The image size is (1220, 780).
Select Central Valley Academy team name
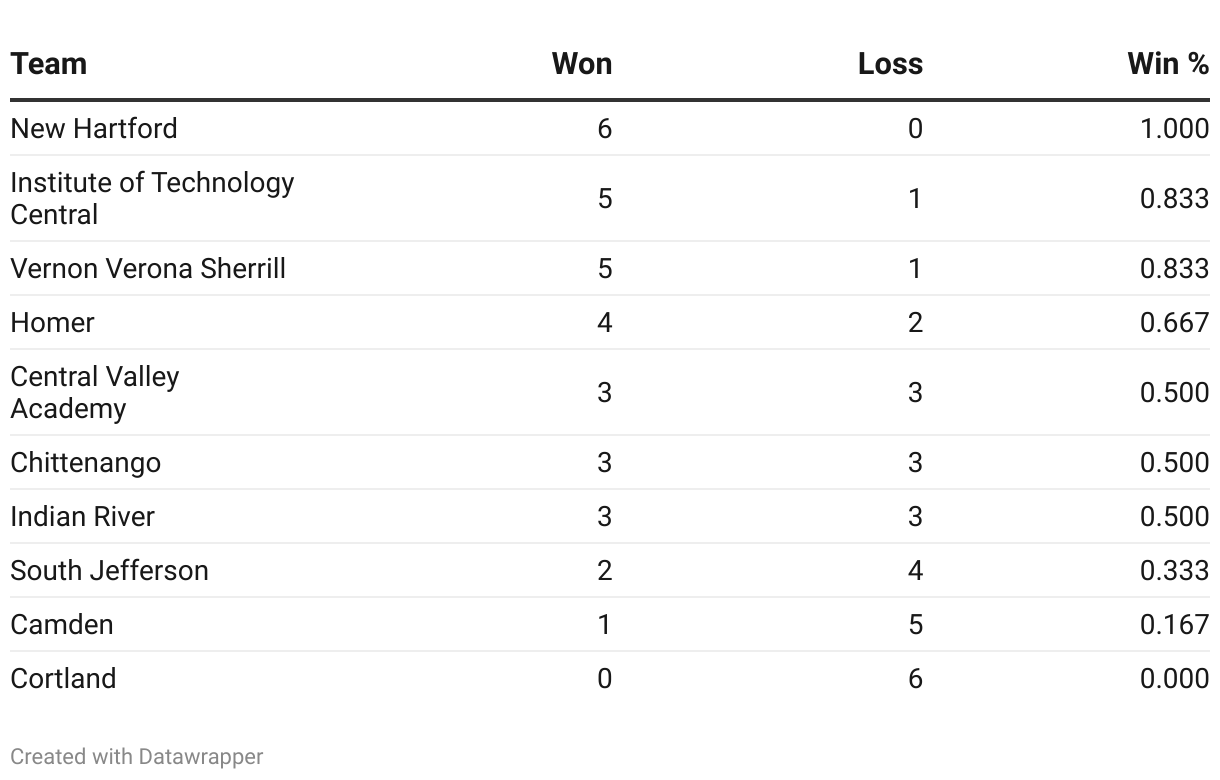(95, 392)
